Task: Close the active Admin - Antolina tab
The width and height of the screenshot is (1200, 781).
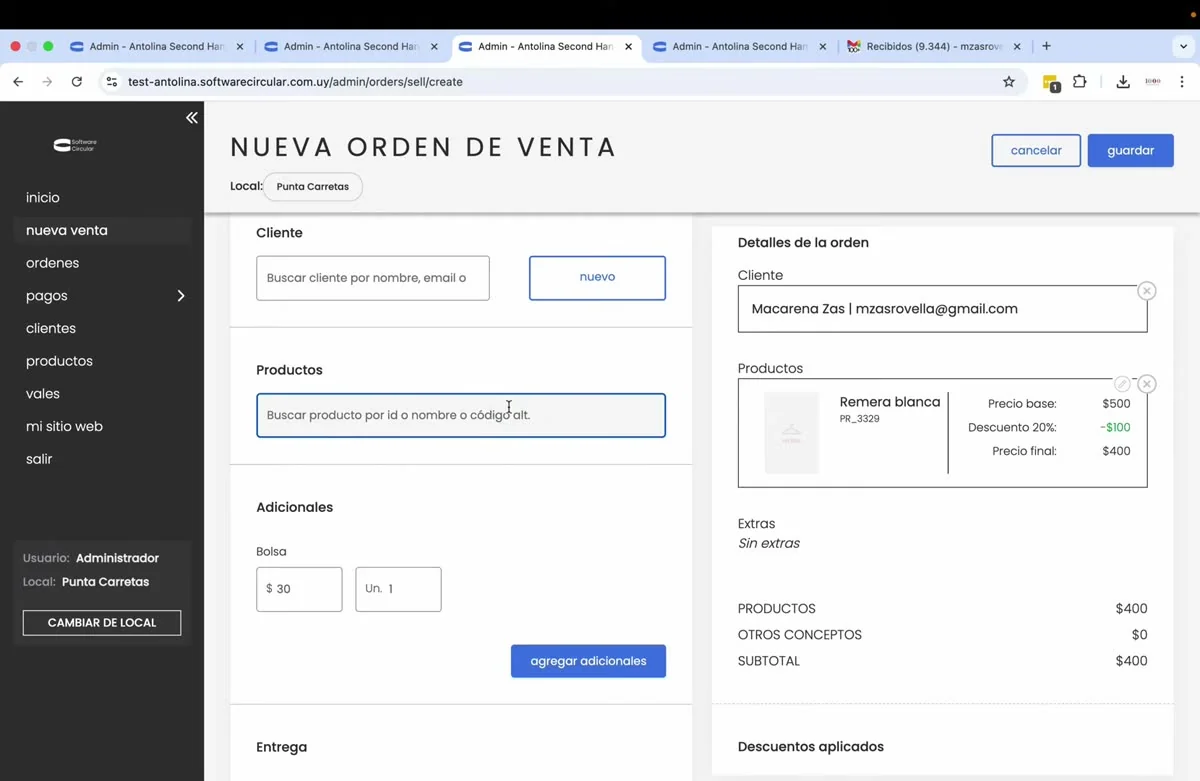Action: [x=628, y=46]
